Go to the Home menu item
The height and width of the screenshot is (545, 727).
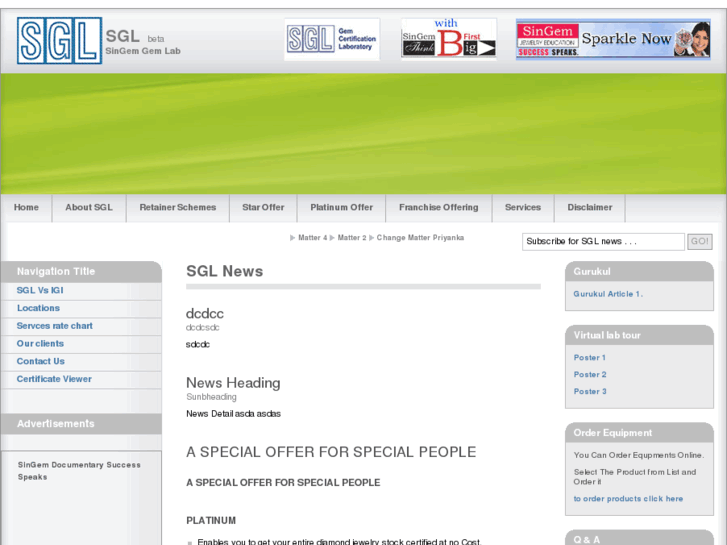pos(26,207)
